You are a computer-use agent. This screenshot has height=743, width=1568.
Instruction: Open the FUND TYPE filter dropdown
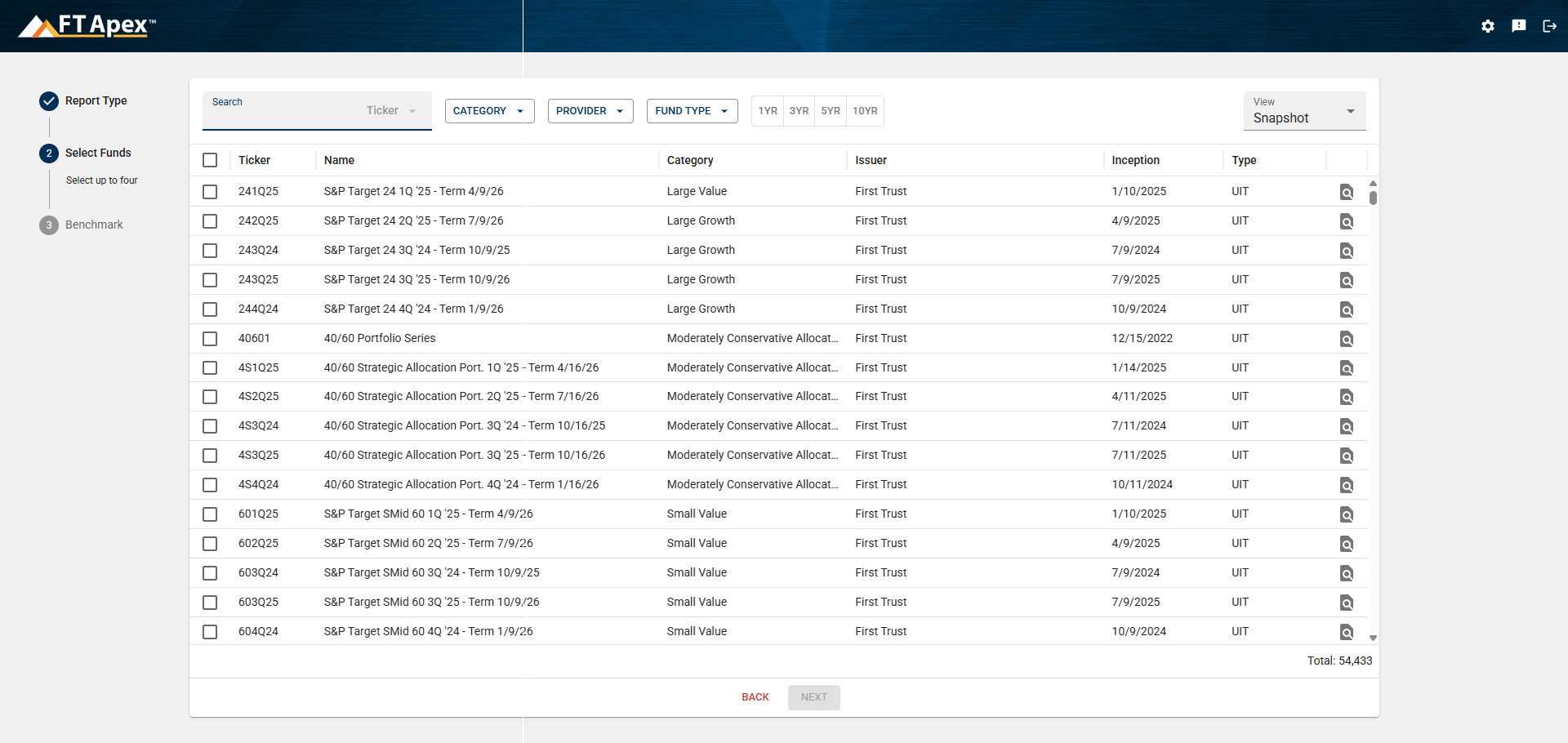coord(692,111)
